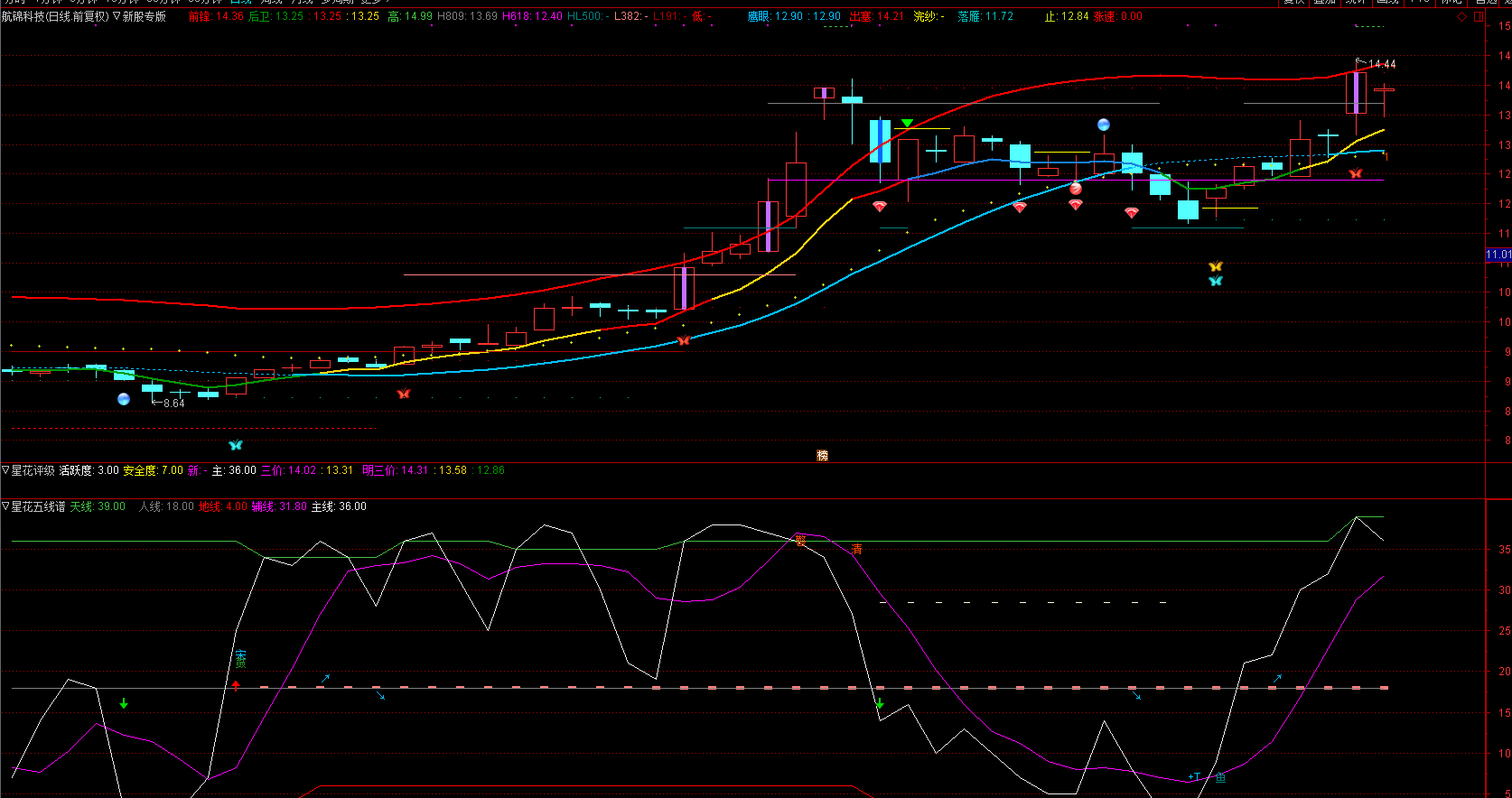Click the 三价: 14.02 value
1512x798 pixels.
click(289, 470)
